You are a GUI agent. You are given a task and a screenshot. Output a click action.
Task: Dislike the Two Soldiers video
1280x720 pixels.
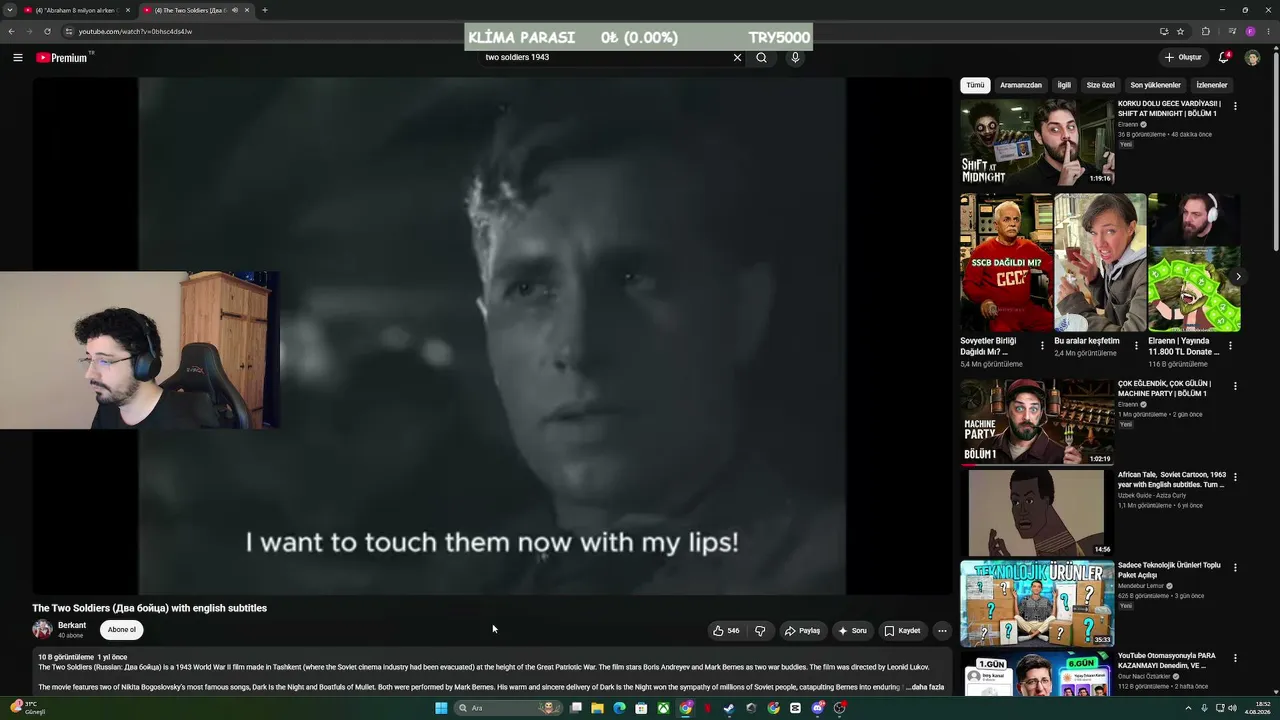[x=760, y=631]
